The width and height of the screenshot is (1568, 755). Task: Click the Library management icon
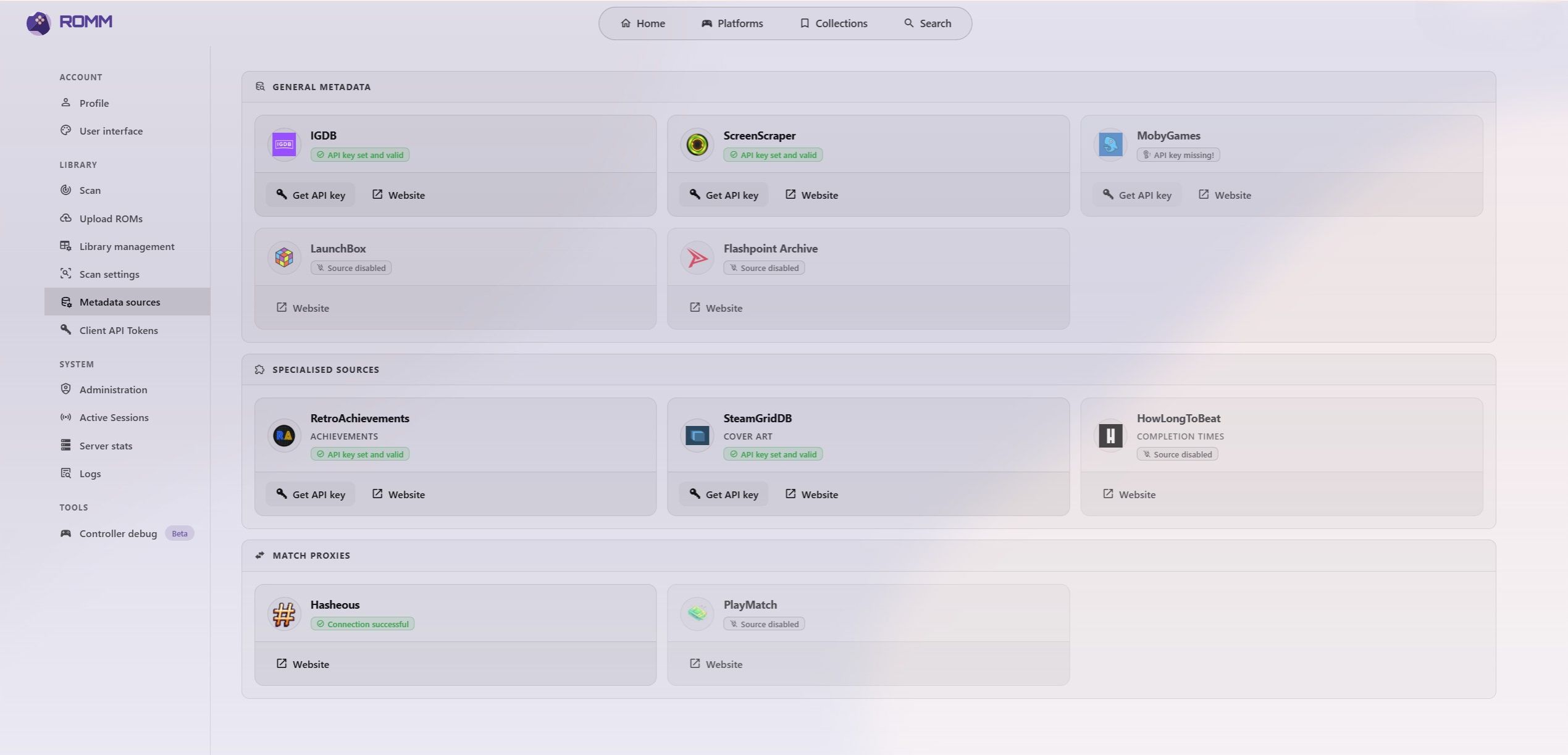(x=65, y=246)
